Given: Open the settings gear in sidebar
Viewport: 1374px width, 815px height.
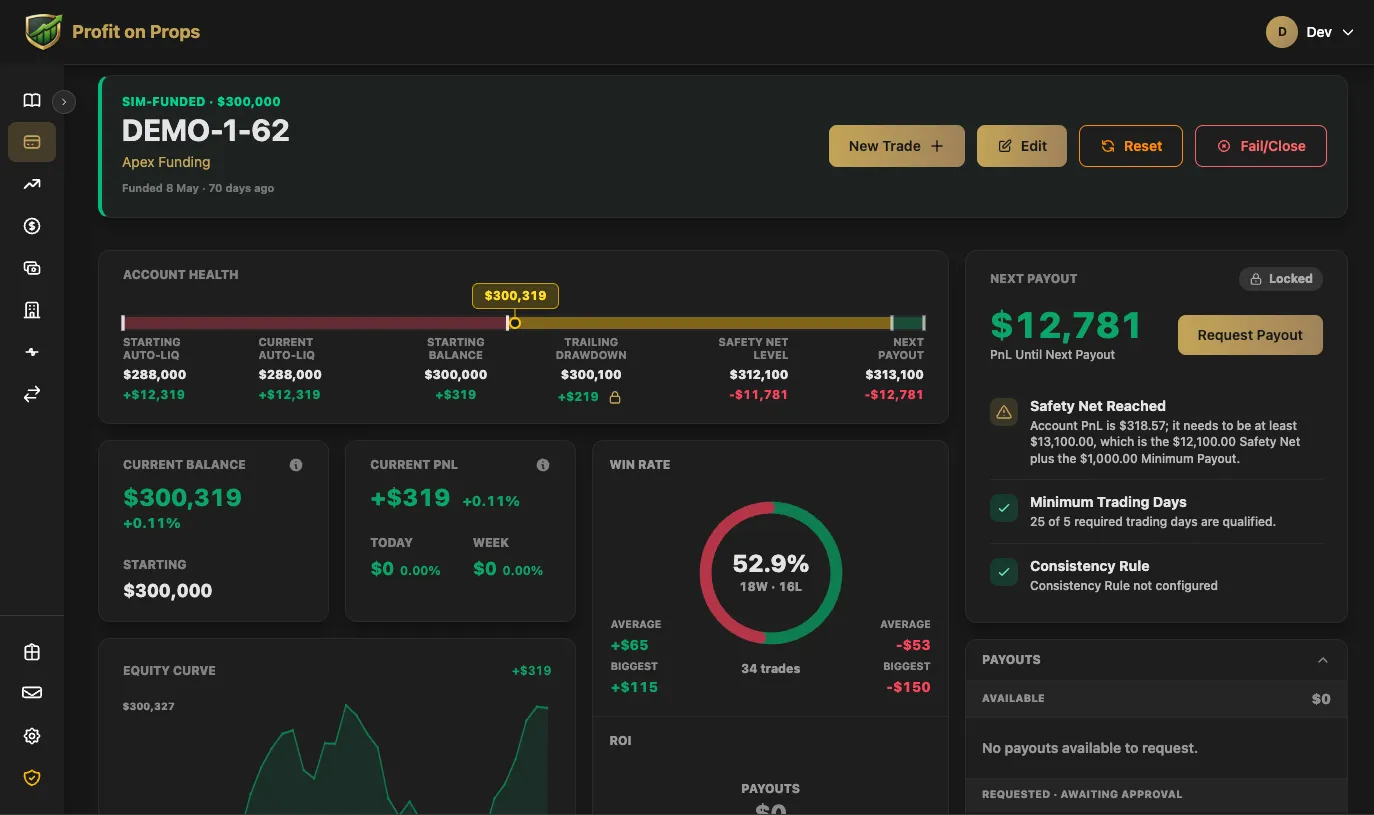Looking at the screenshot, I should point(32,736).
